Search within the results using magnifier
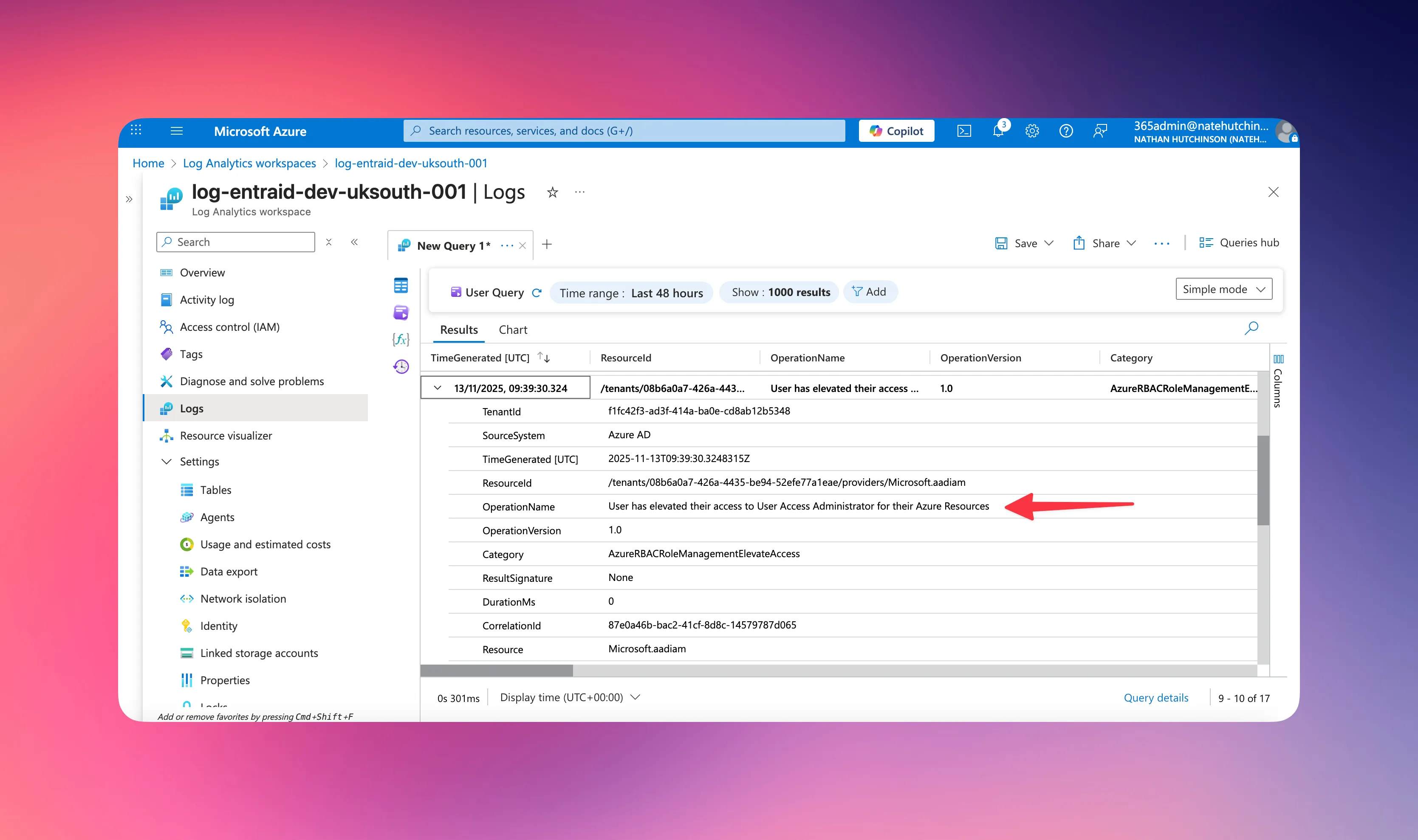The width and height of the screenshot is (1418, 840). (1251, 328)
